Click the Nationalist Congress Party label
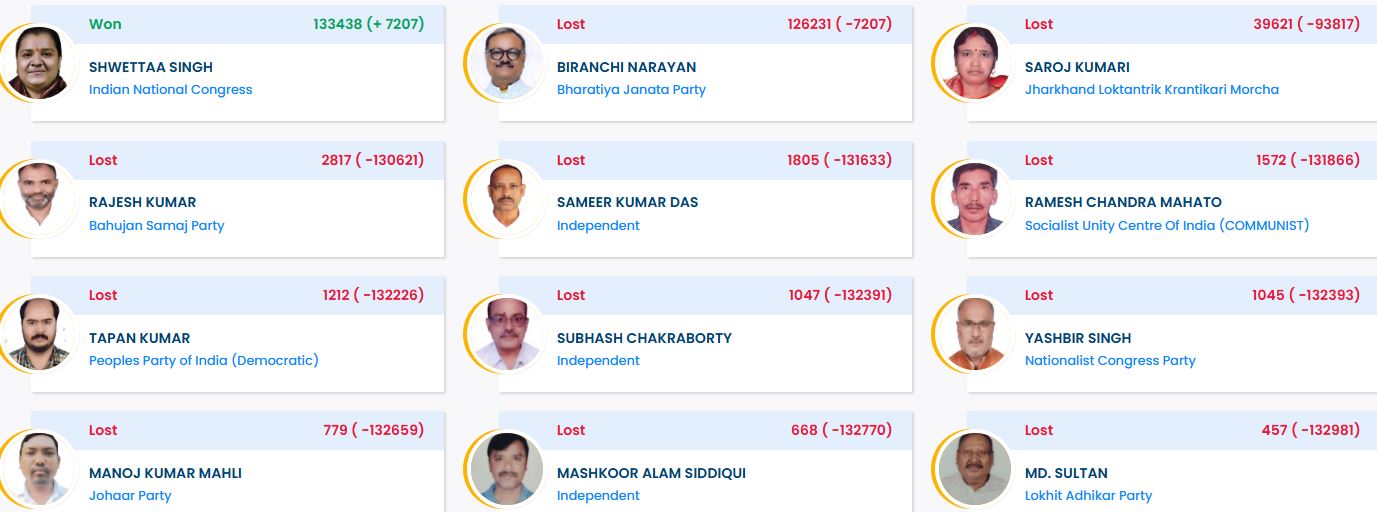Screen dimensions: 1377x512 tap(1110, 361)
